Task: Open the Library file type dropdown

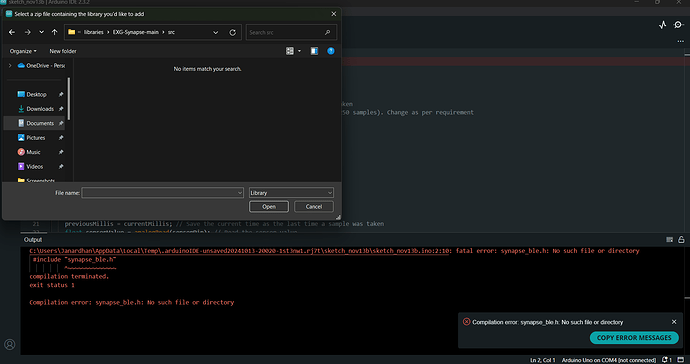Action: [x=291, y=193]
